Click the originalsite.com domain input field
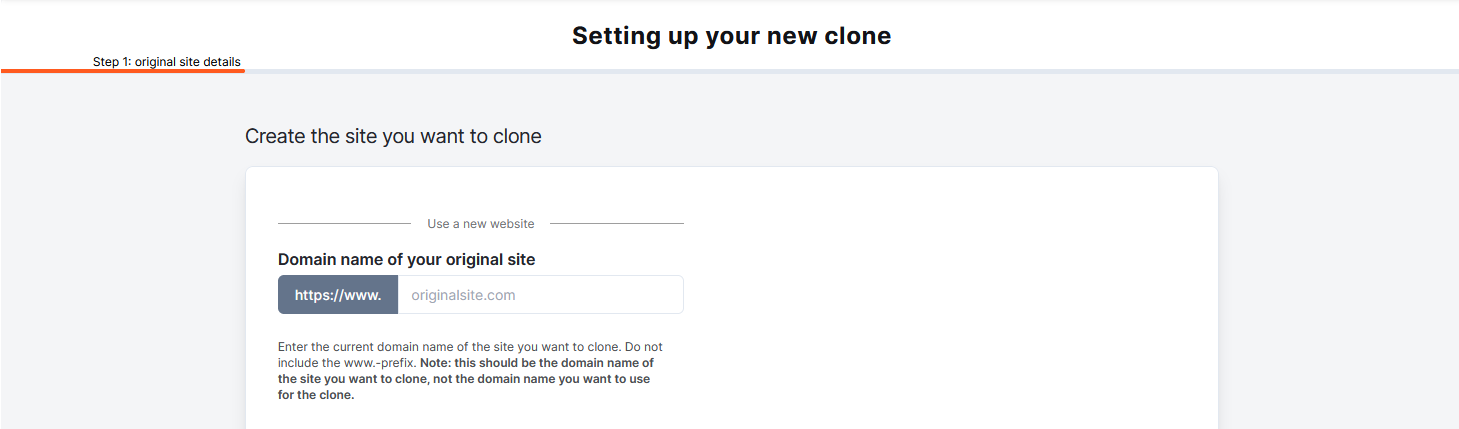Screen dimensions: 1459x429 540,295
